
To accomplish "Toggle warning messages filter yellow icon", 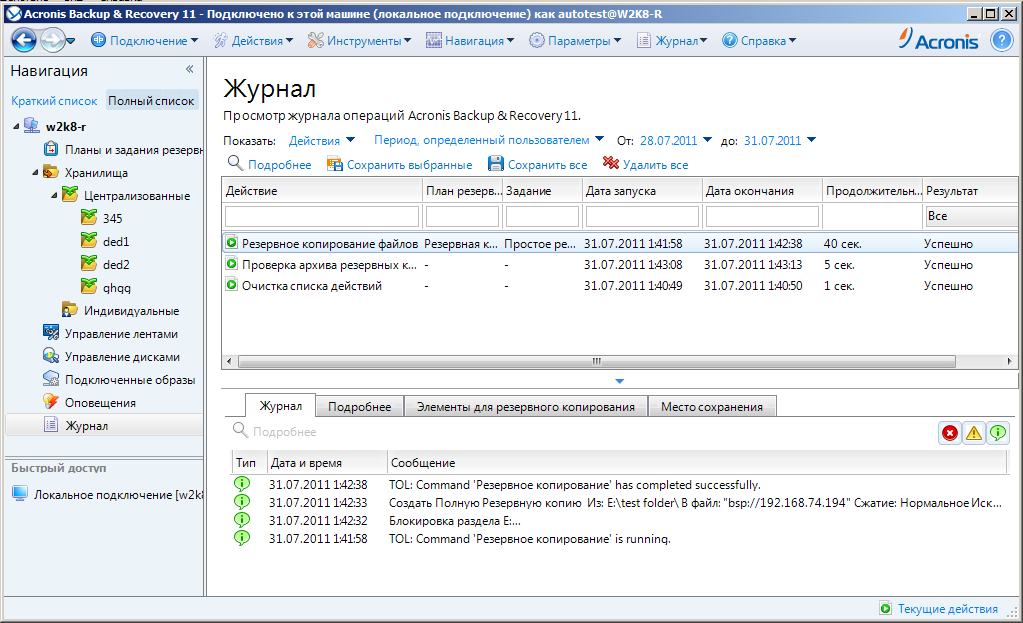I will [x=974, y=433].
